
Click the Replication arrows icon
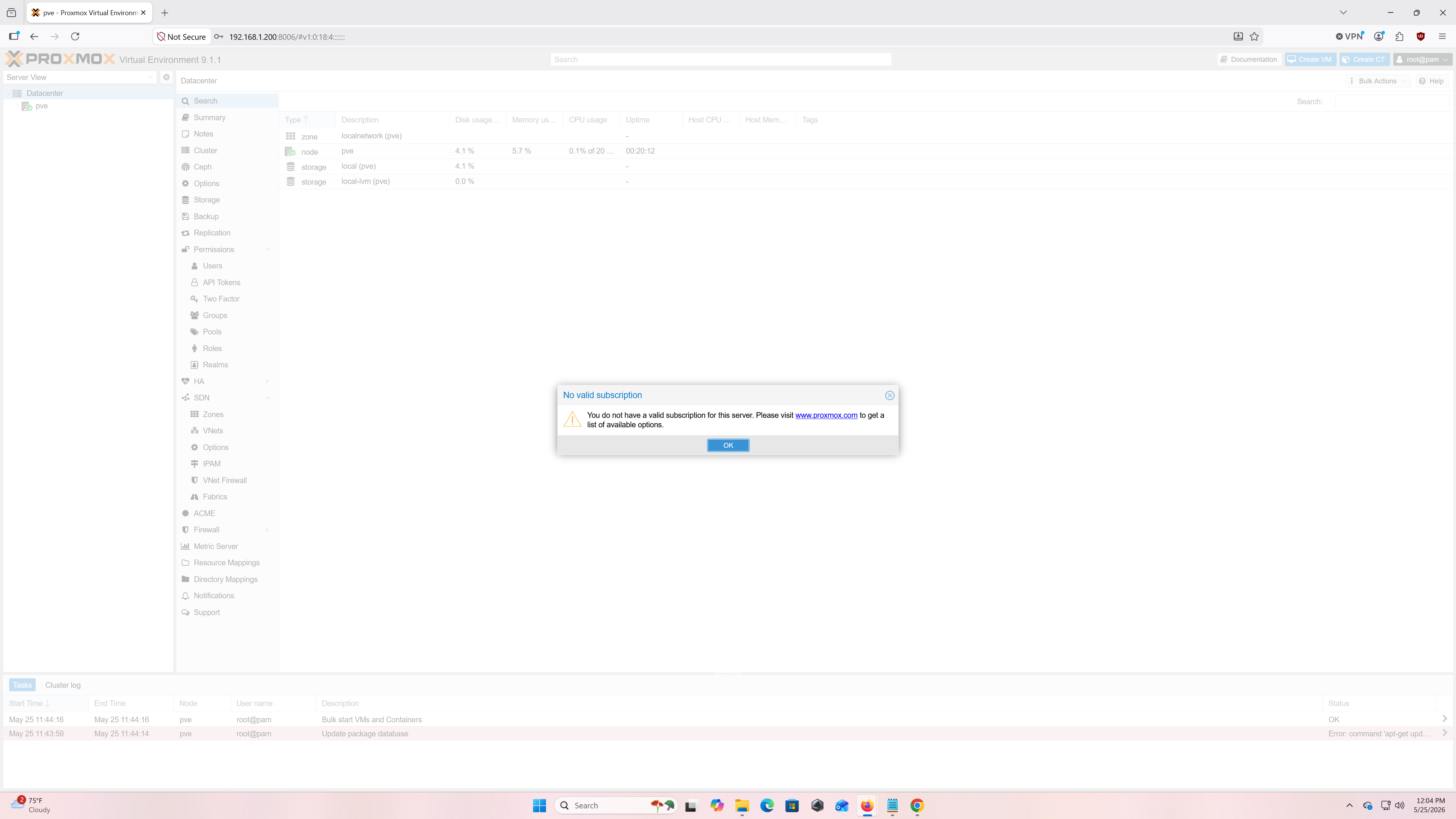pos(185,233)
